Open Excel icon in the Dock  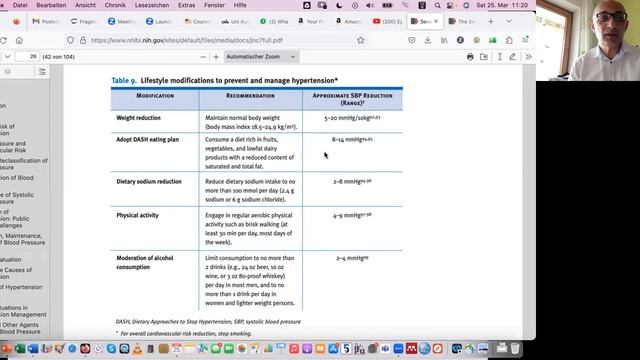[20, 349]
